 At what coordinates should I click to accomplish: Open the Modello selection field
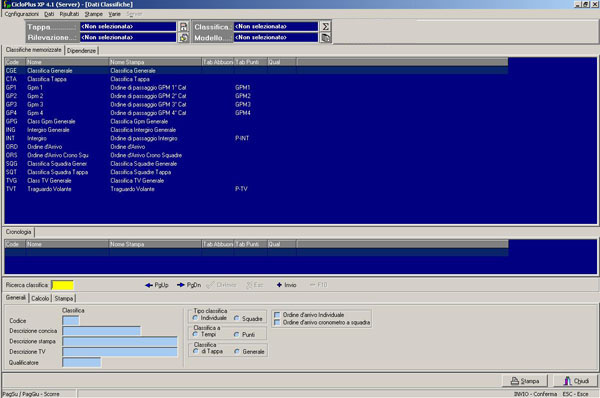point(276,38)
